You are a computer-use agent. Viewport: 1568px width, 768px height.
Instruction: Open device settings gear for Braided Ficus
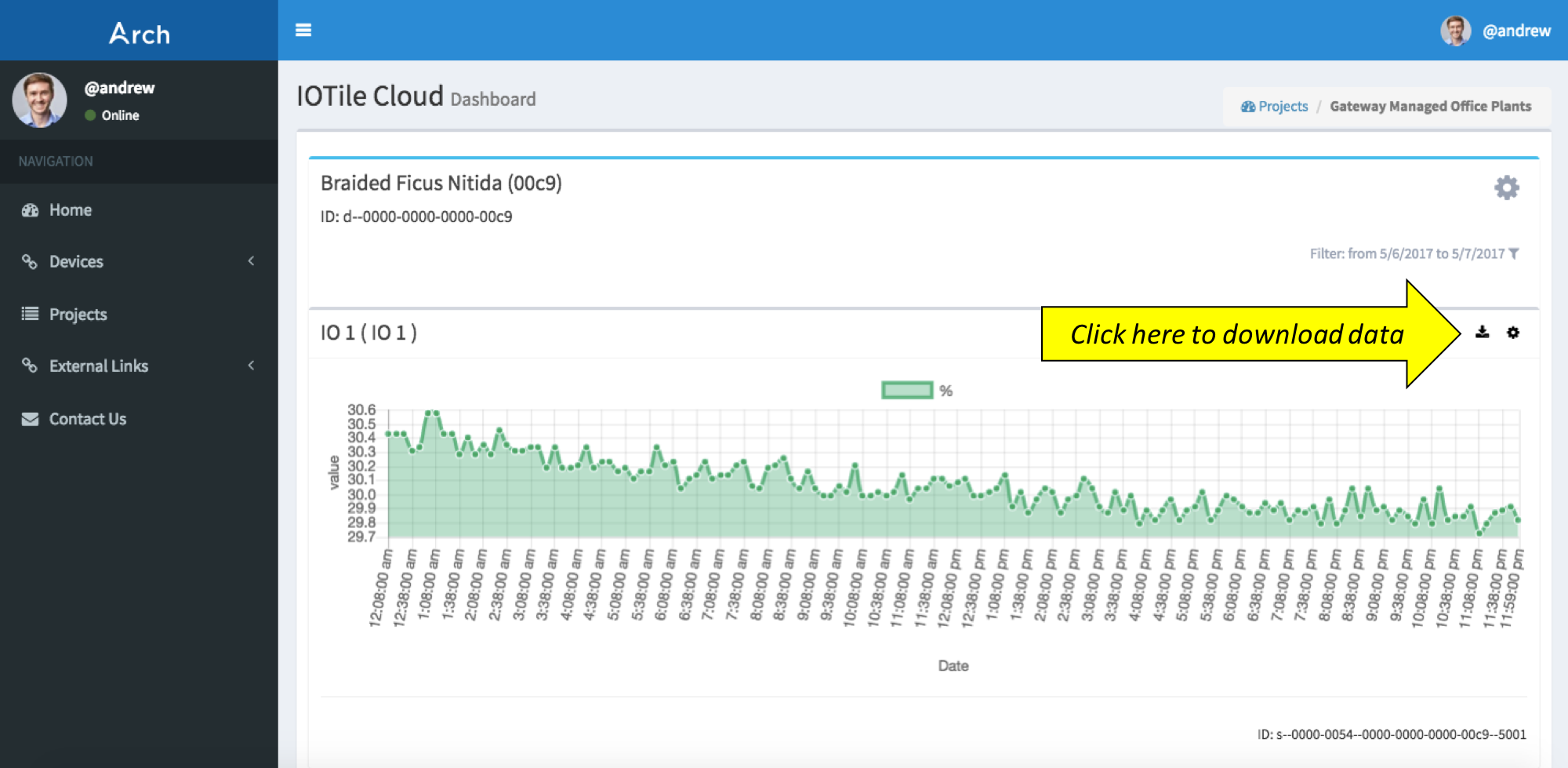click(x=1506, y=187)
